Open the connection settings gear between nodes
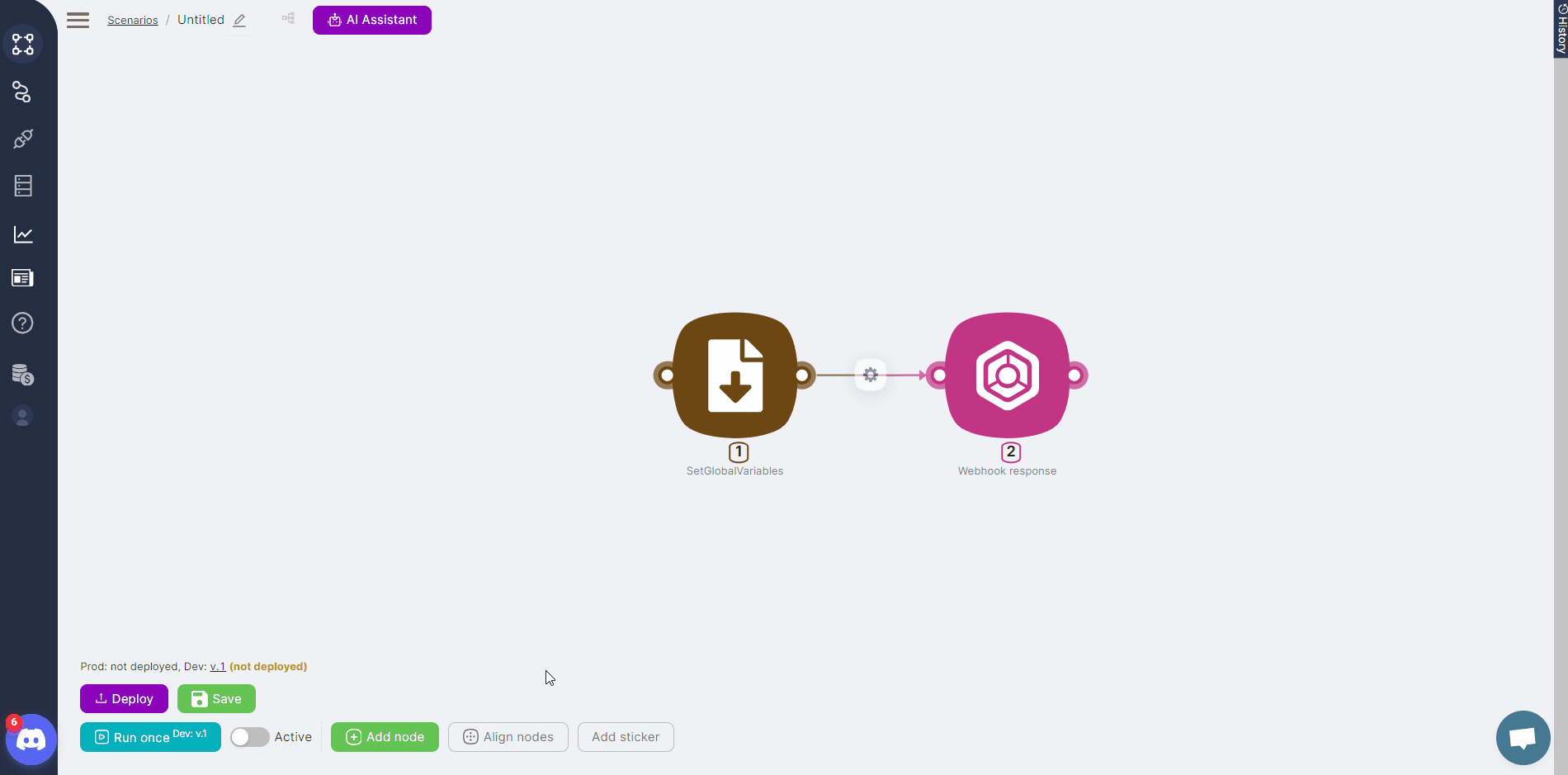1568x775 pixels. 870,376
